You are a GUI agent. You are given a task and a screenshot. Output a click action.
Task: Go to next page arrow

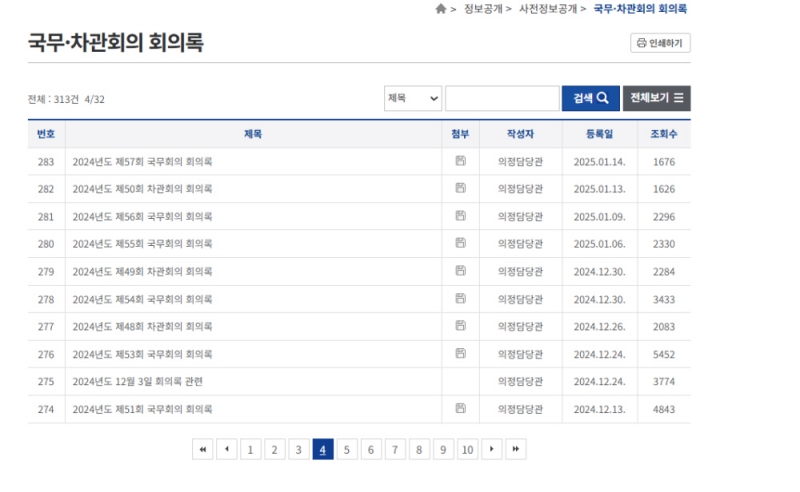click(492, 449)
